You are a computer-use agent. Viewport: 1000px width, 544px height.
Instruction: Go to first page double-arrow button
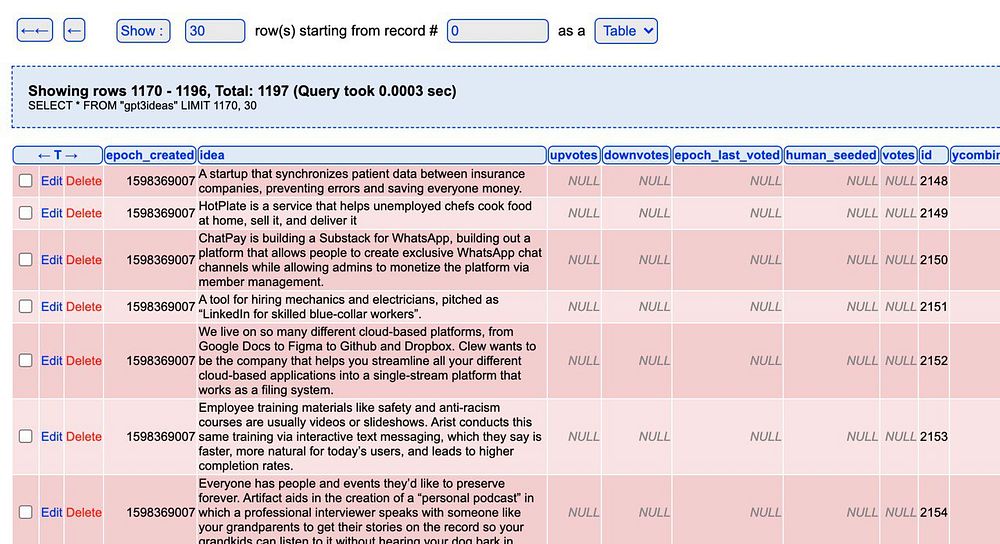(35, 31)
